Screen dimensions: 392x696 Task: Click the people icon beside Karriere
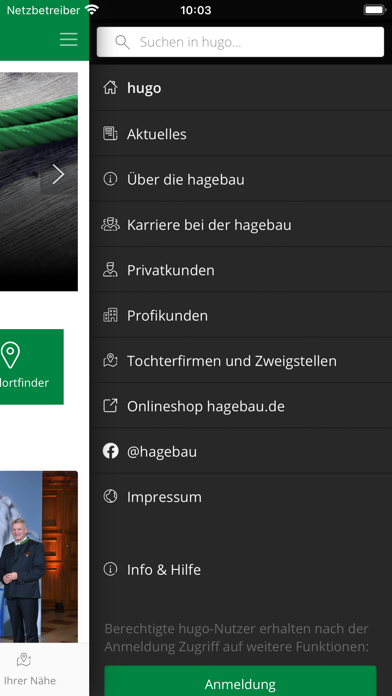pos(110,225)
